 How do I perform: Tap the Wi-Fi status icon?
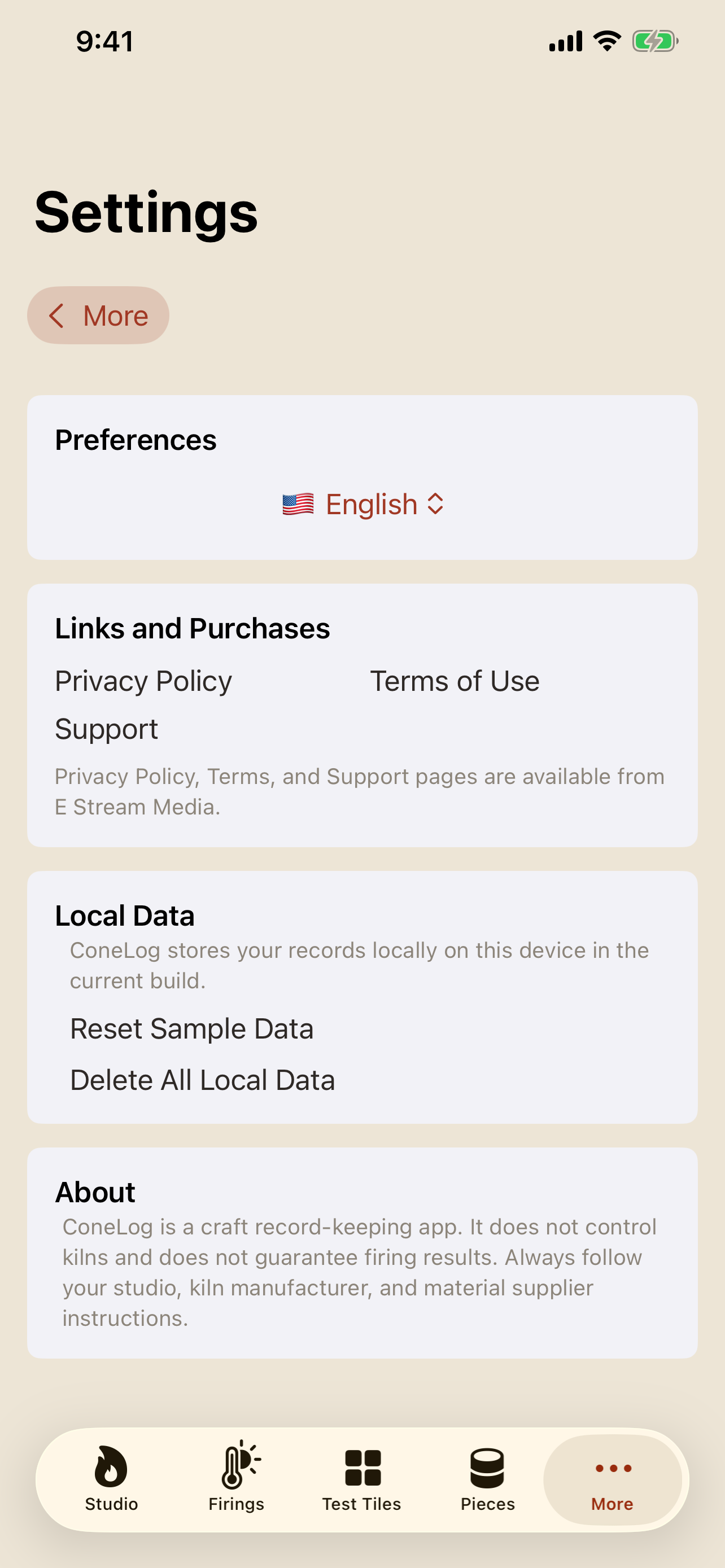click(x=607, y=41)
